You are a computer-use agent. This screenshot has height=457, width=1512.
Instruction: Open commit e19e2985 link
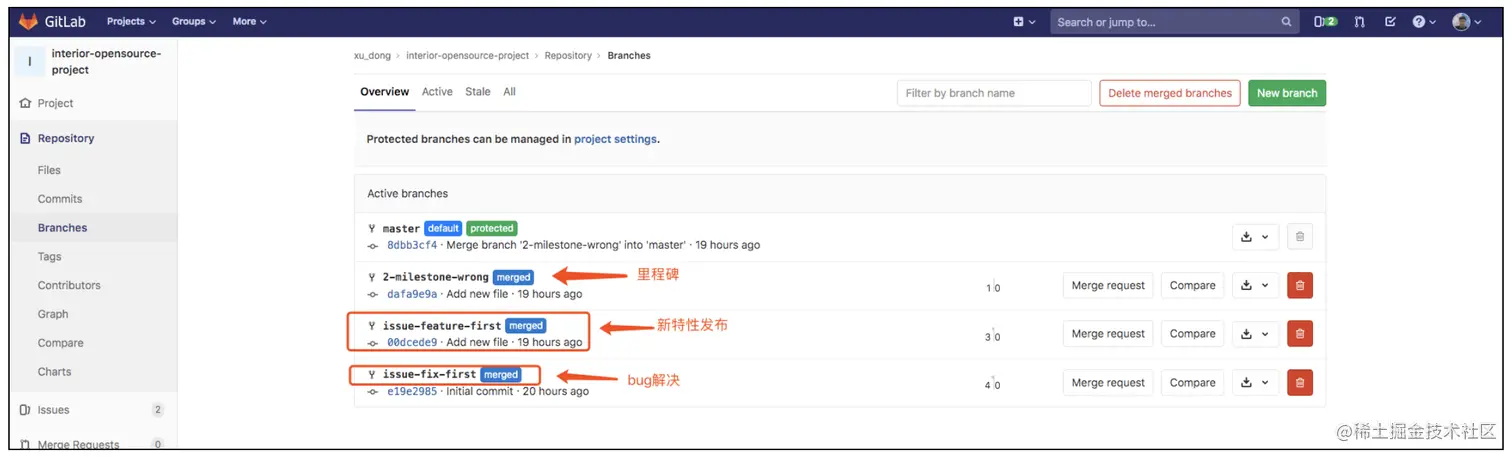(412, 391)
